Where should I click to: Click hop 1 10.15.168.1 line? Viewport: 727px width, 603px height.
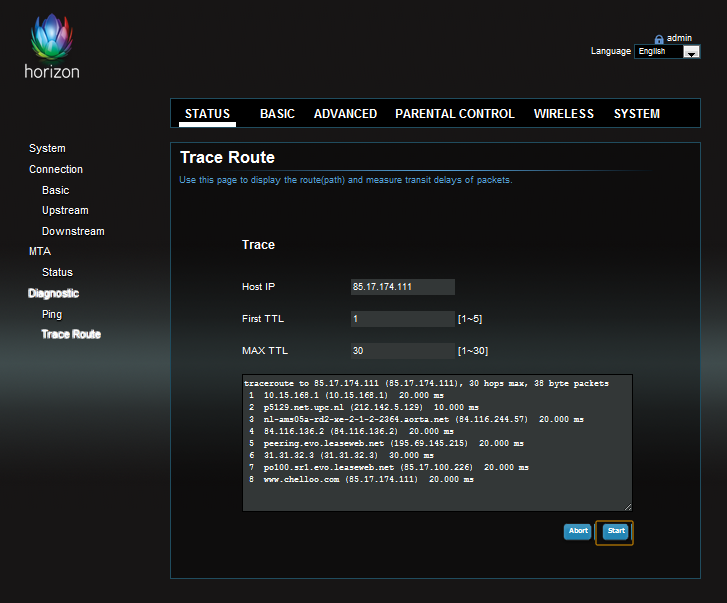[346, 395]
